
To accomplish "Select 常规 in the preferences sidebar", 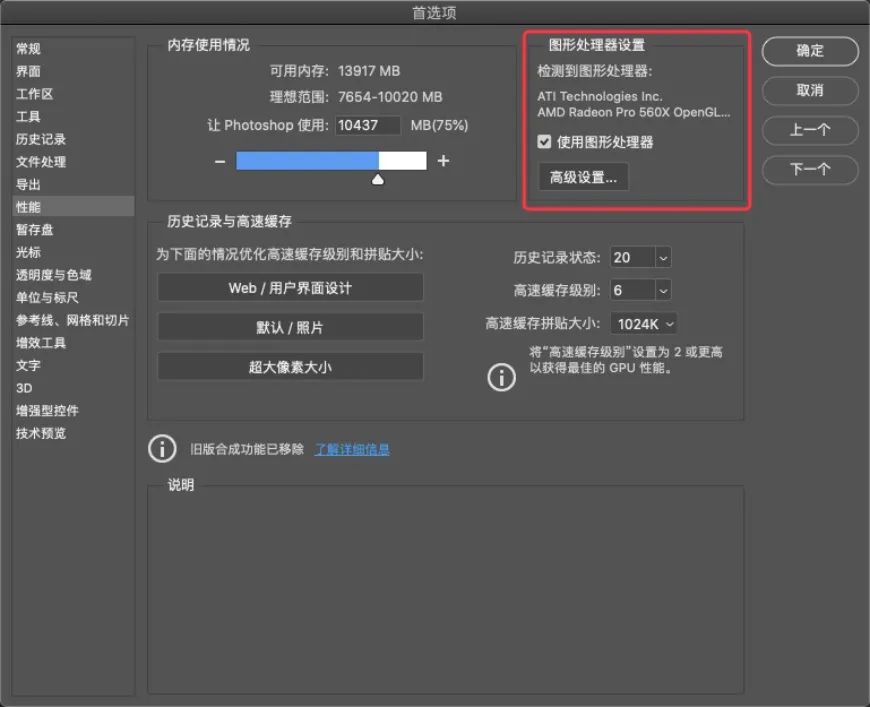I will click(x=73, y=49).
